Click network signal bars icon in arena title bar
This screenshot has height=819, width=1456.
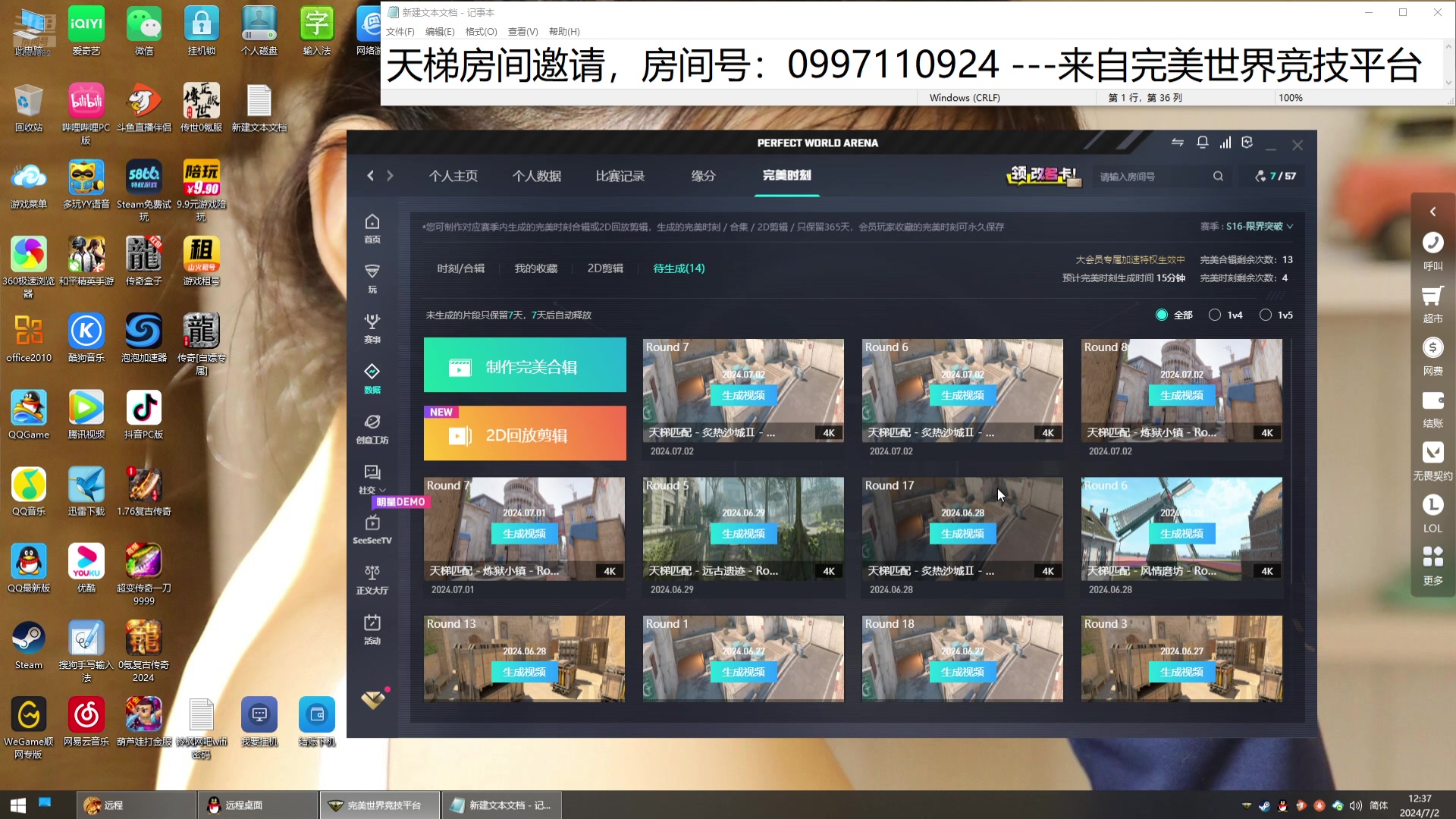pyautogui.click(x=1225, y=143)
